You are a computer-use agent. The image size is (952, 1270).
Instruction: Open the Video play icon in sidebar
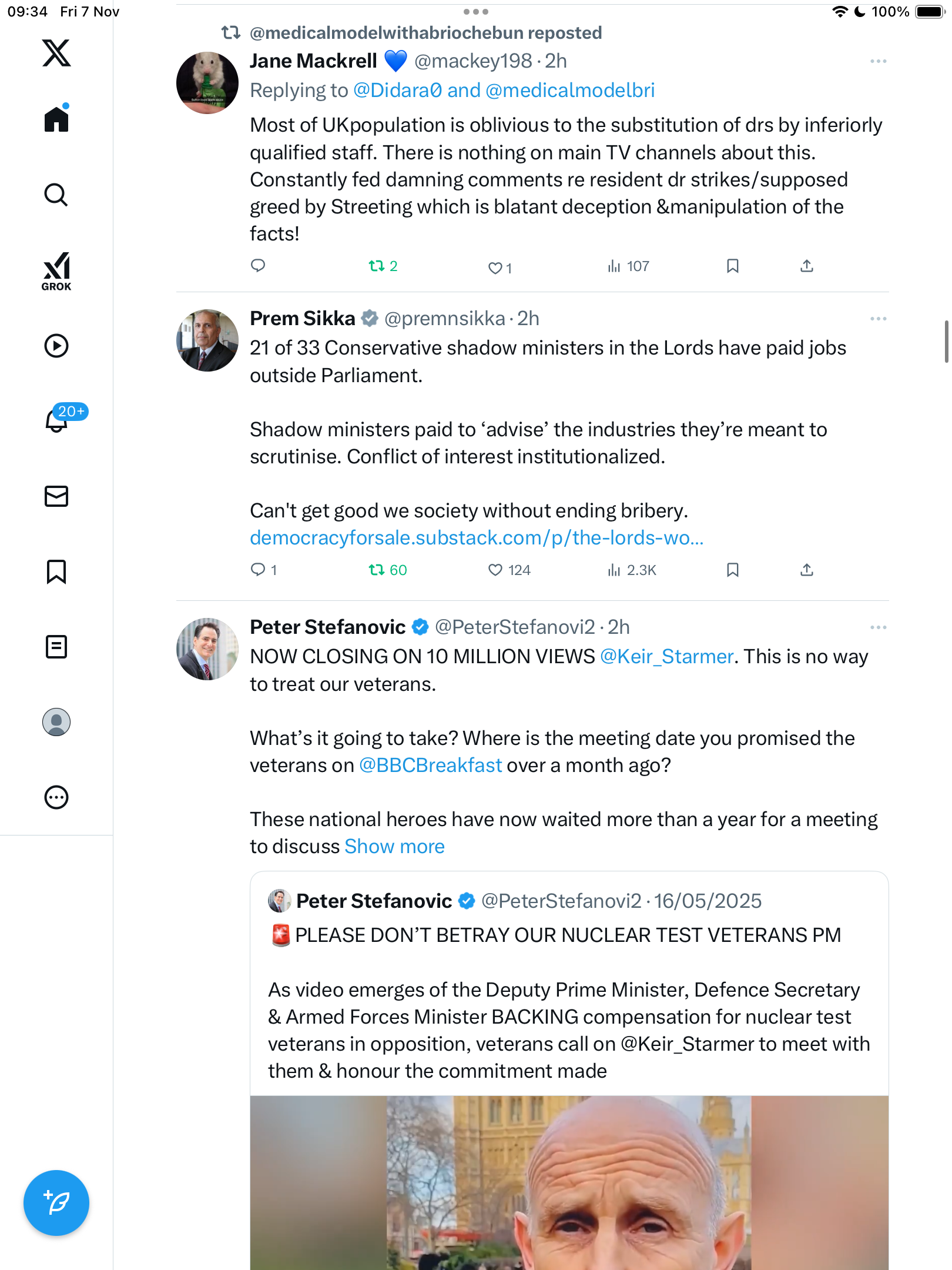tap(56, 346)
